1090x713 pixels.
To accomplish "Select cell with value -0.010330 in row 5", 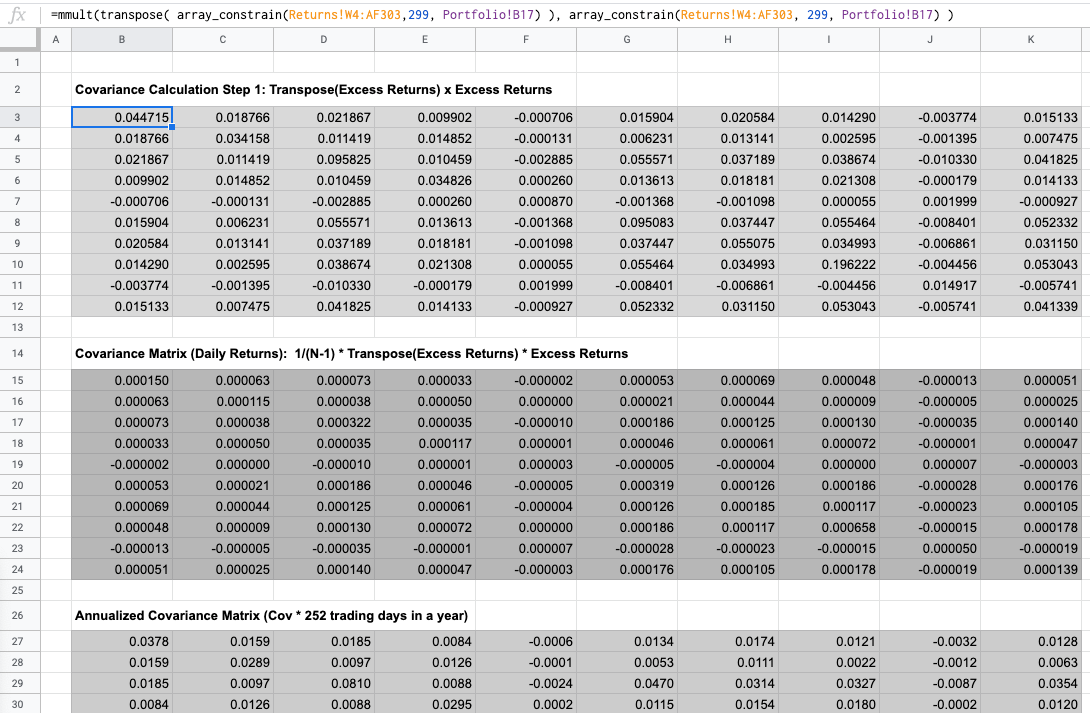I will click(930, 159).
